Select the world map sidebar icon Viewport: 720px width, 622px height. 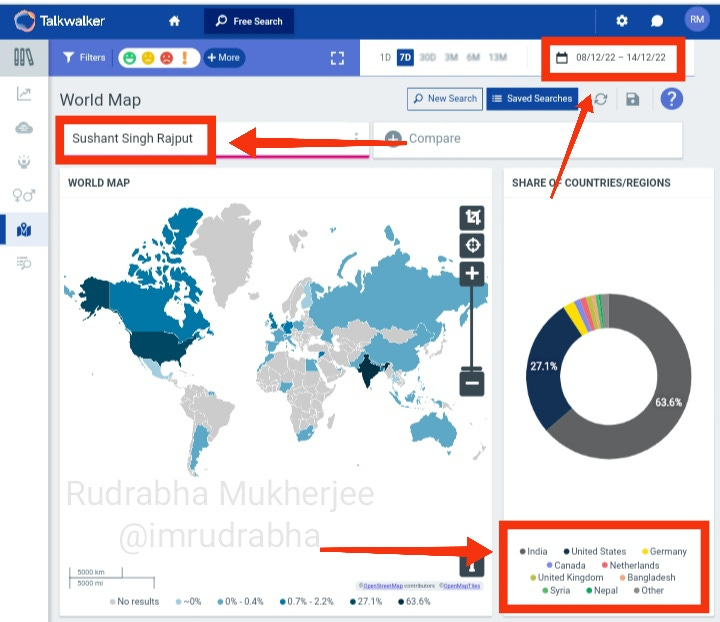point(24,230)
